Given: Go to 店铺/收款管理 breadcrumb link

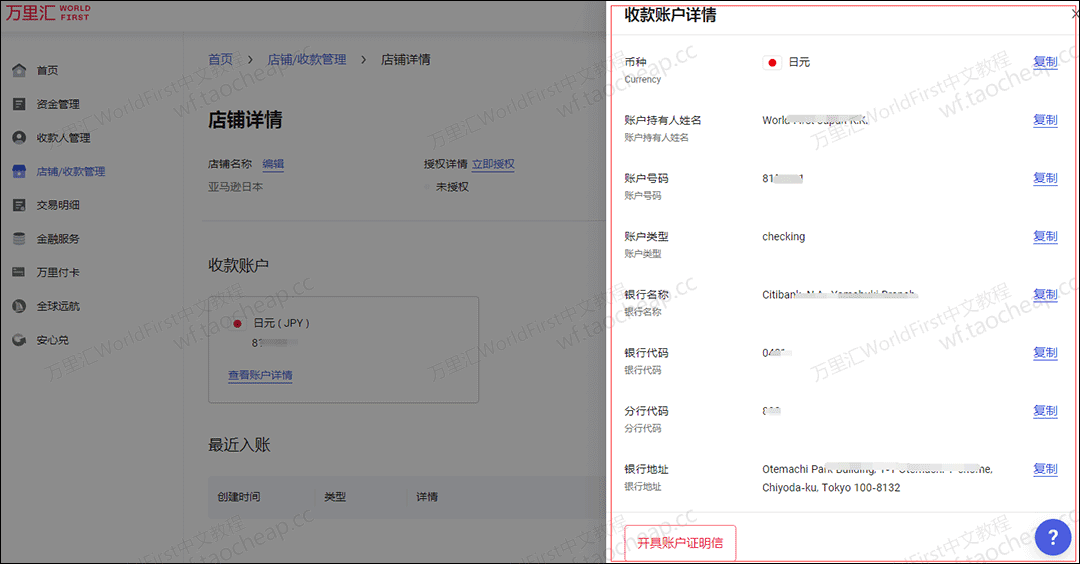Looking at the screenshot, I should pyautogui.click(x=307, y=60).
